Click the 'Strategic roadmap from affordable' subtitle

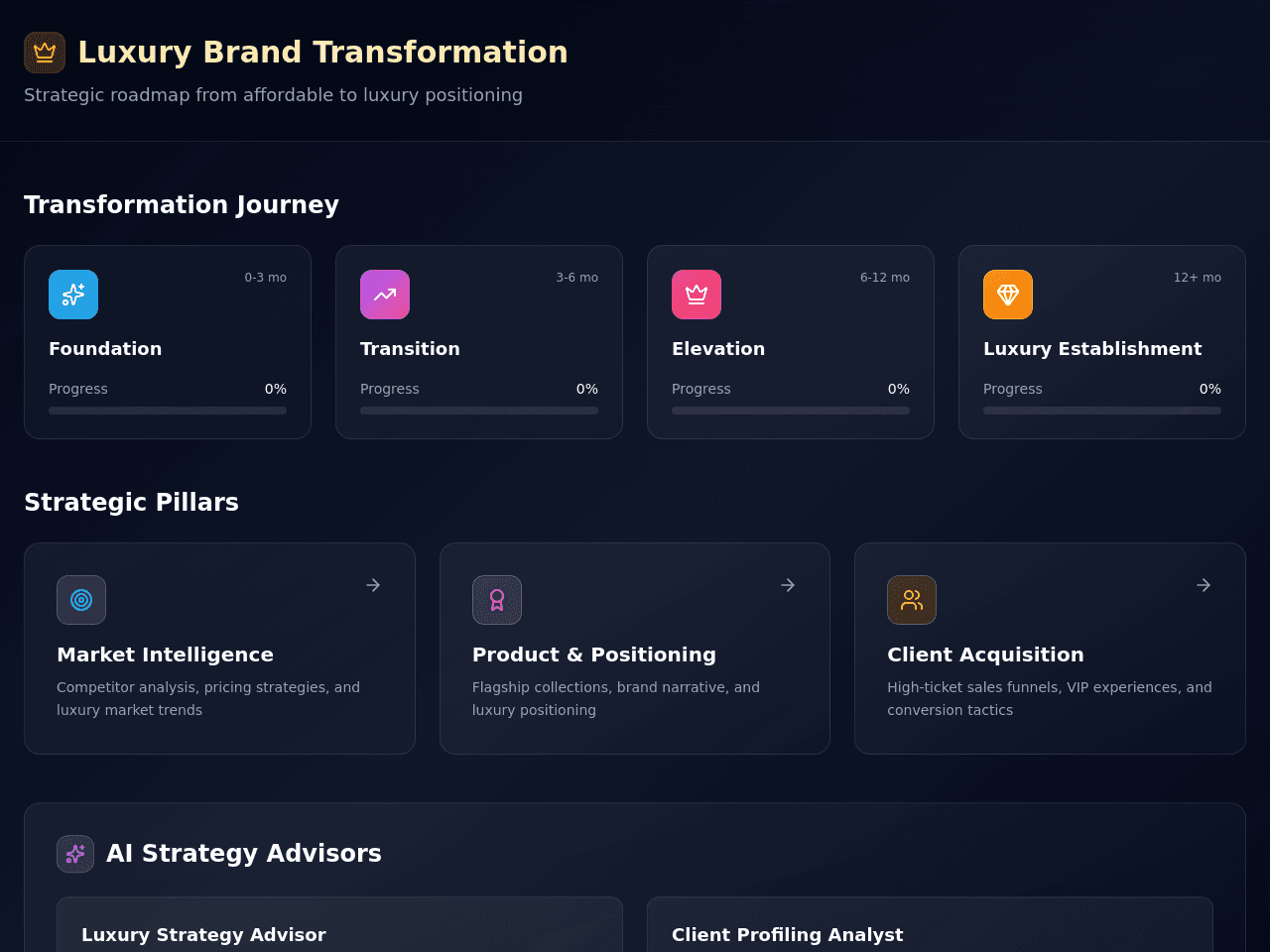click(x=273, y=95)
